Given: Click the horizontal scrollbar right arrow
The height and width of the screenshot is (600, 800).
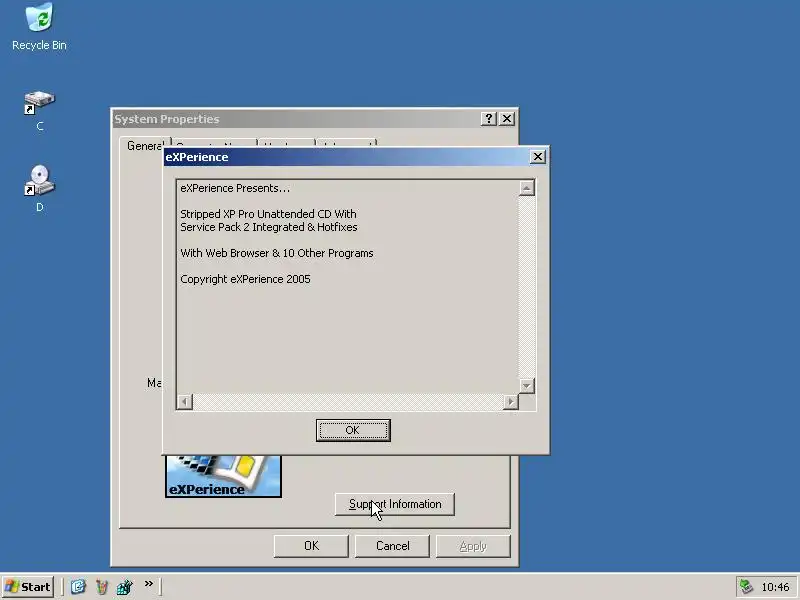Looking at the screenshot, I should 511,402.
